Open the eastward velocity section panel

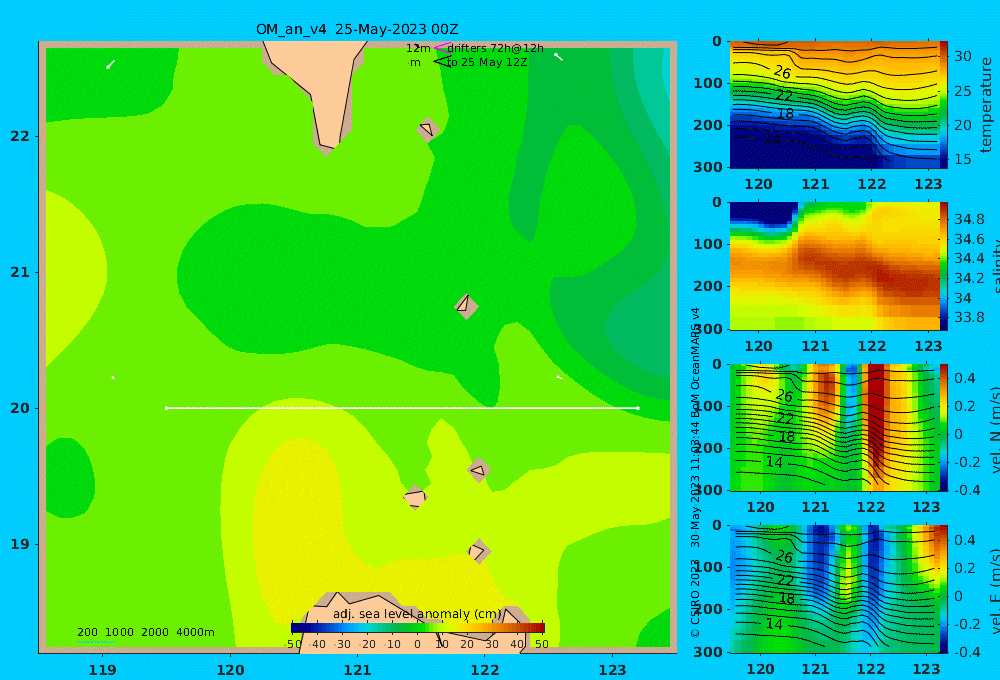[x=834, y=589]
